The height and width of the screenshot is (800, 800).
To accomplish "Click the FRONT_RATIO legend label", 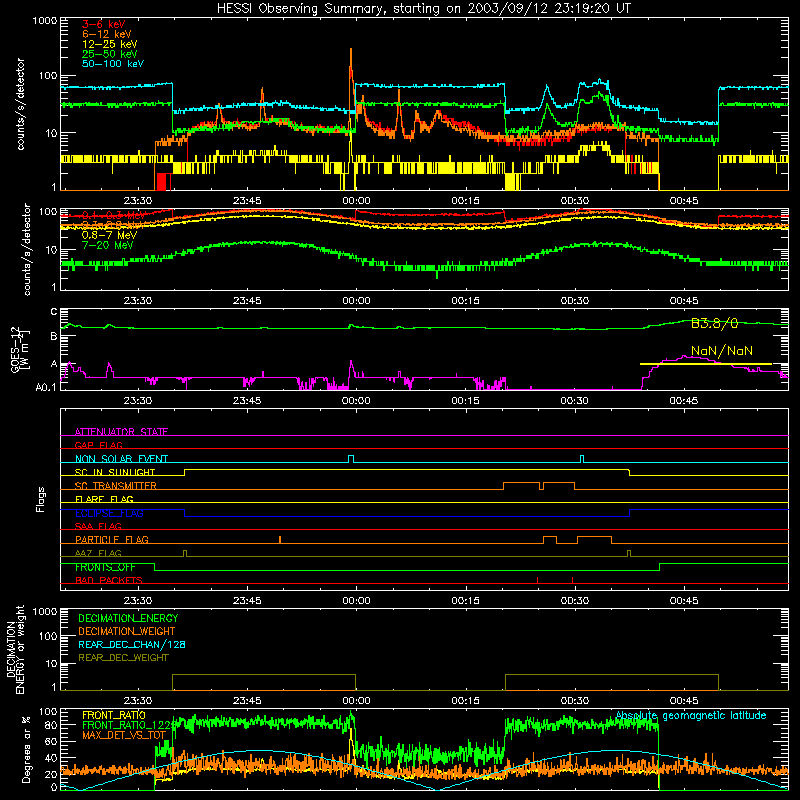I will 114,715.
